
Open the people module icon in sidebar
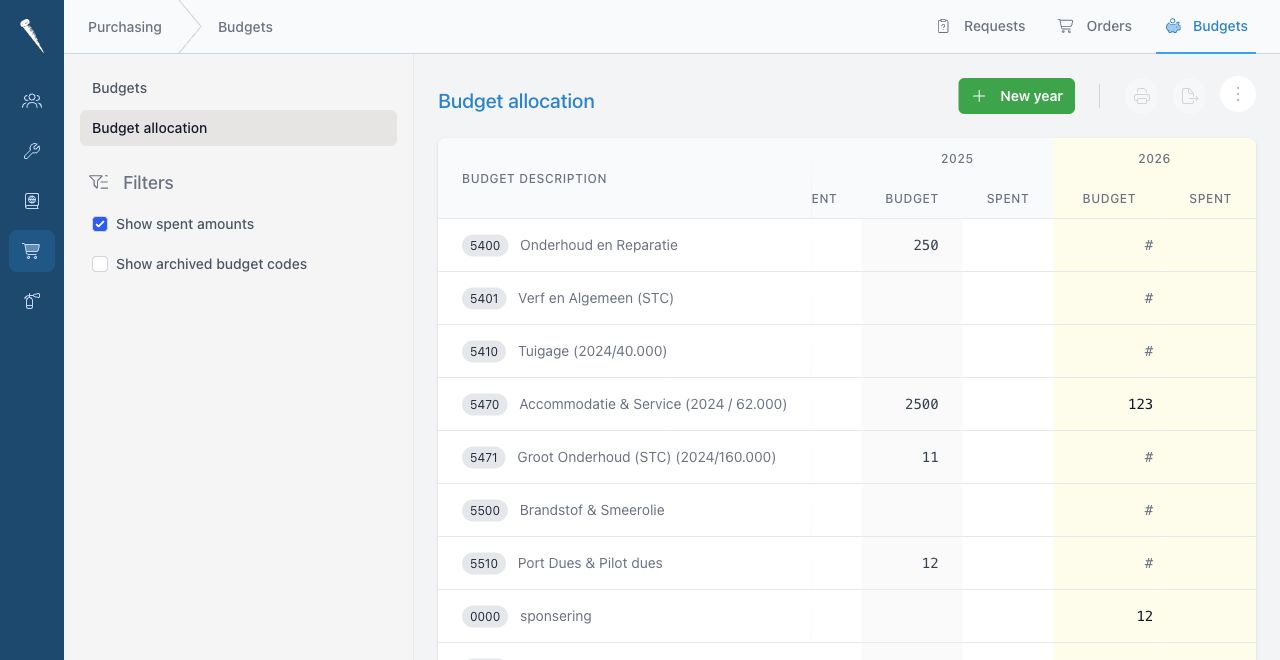pyautogui.click(x=32, y=100)
